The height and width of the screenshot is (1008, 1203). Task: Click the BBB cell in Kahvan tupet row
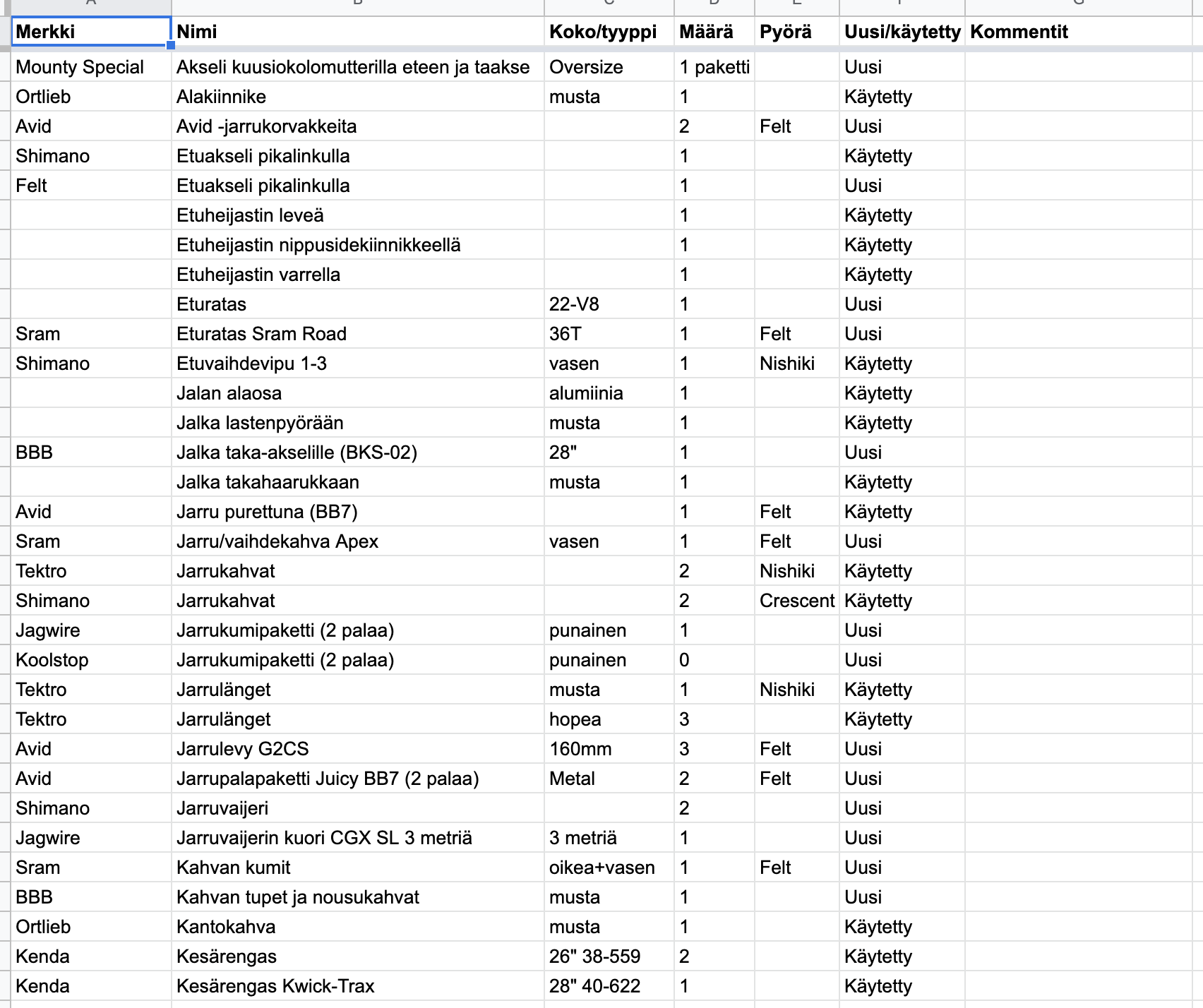click(x=91, y=897)
